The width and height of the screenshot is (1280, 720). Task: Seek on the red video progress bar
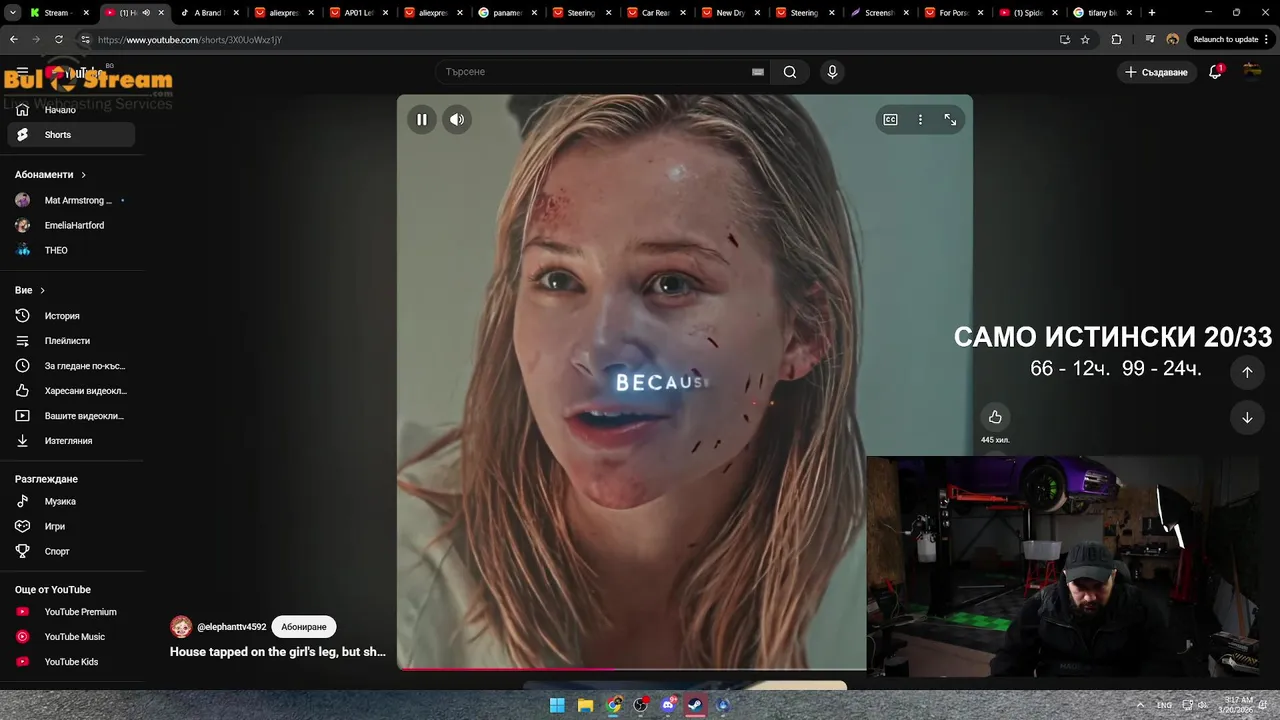point(632,668)
